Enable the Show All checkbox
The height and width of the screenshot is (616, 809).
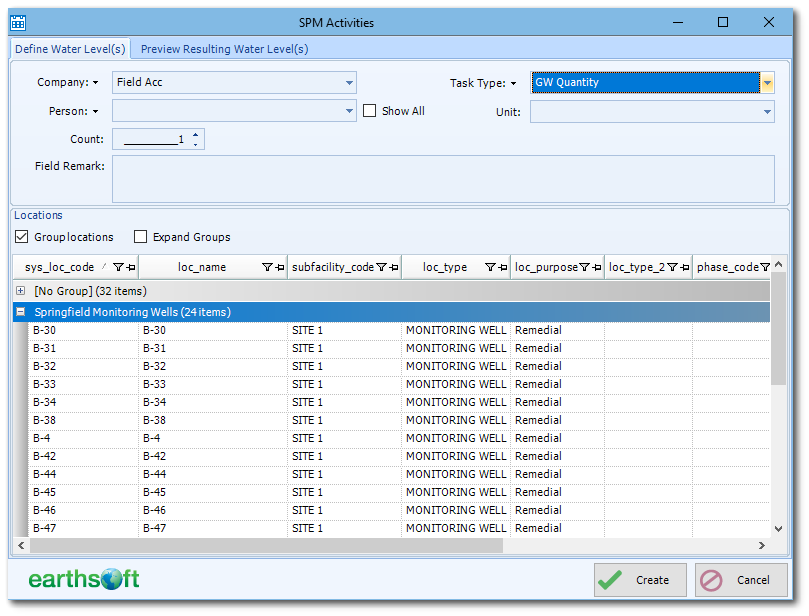(368, 111)
